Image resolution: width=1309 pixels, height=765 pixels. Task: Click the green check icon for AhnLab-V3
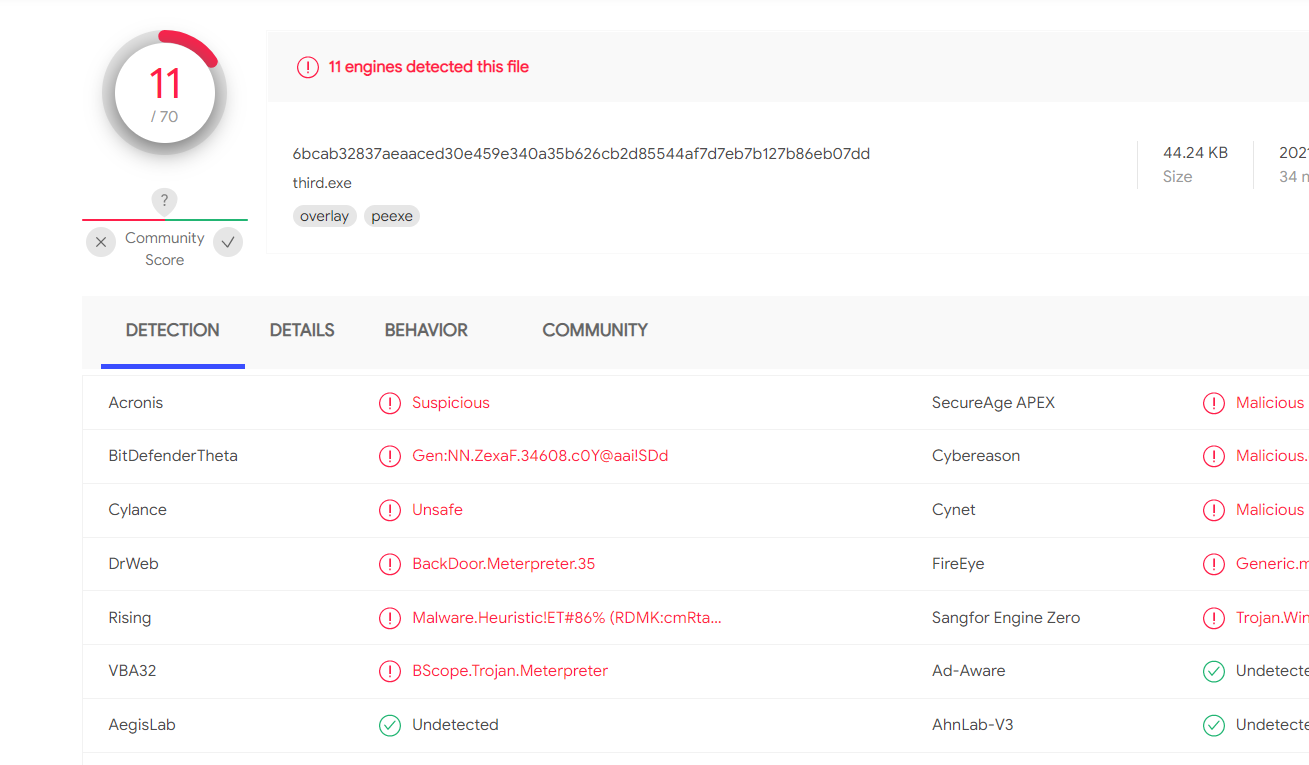tap(1214, 725)
